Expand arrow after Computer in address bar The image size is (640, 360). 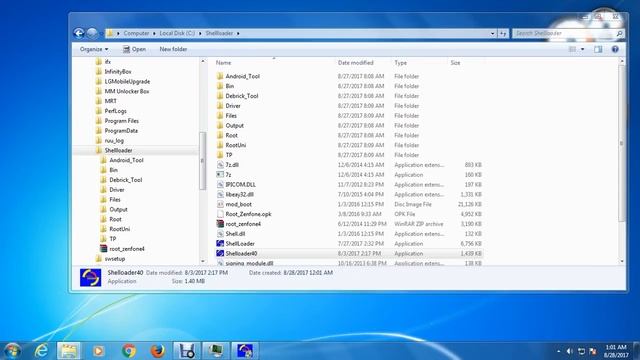tap(154, 33)
